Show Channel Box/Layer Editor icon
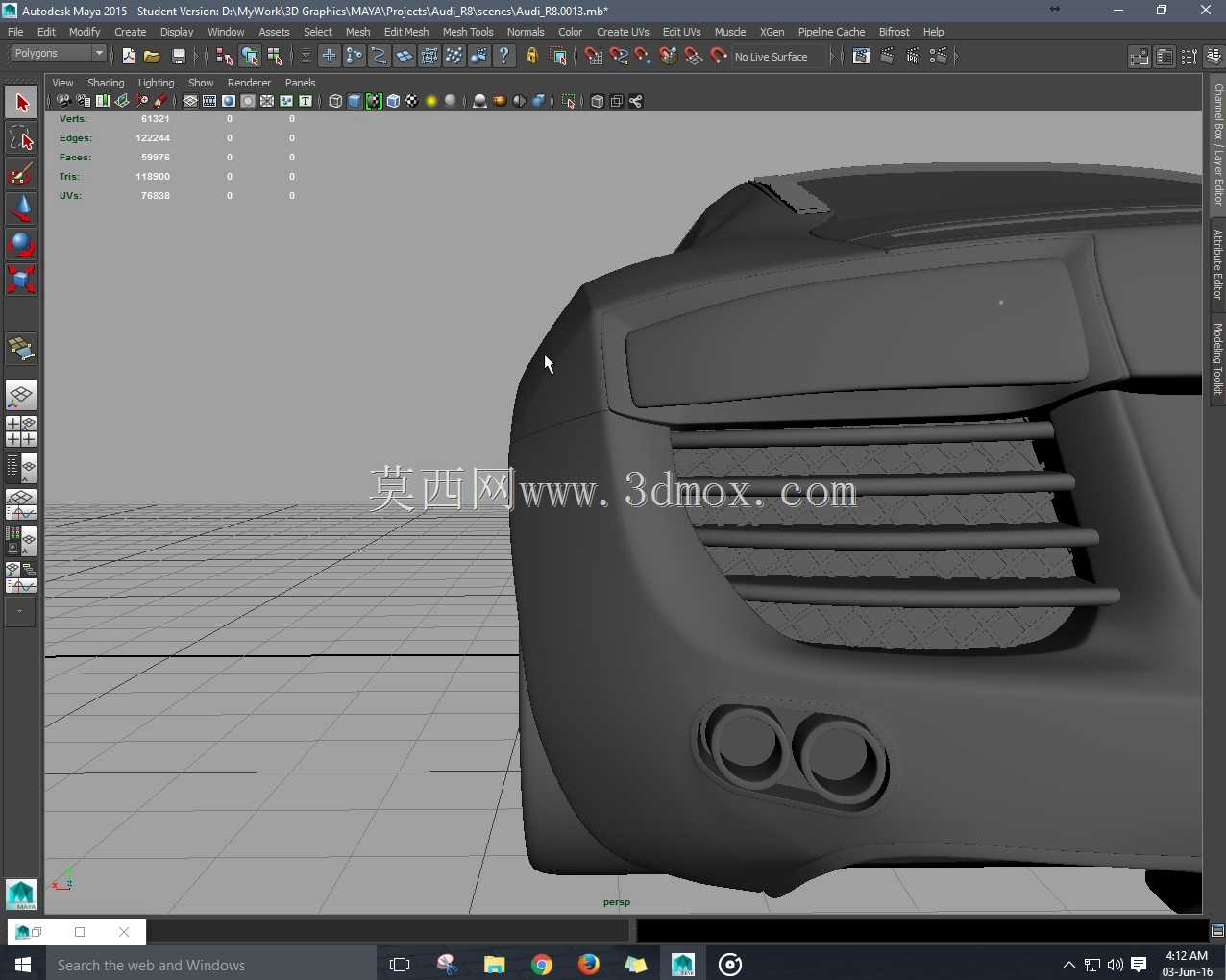Screen dimensions: 1226x980 click(x=1214, y=57)
